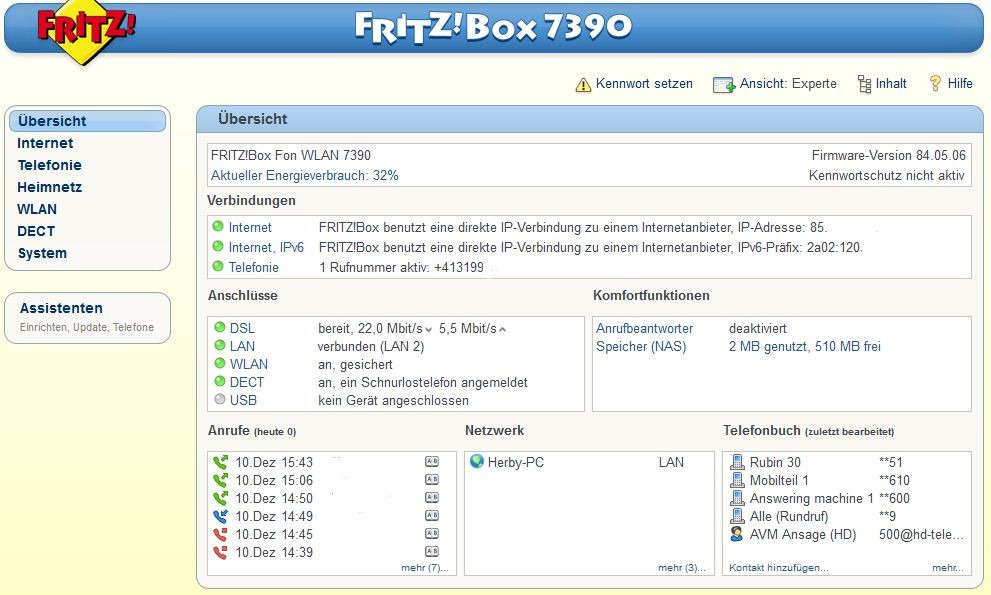Click the phone icon beside Rubin 30

737,462
